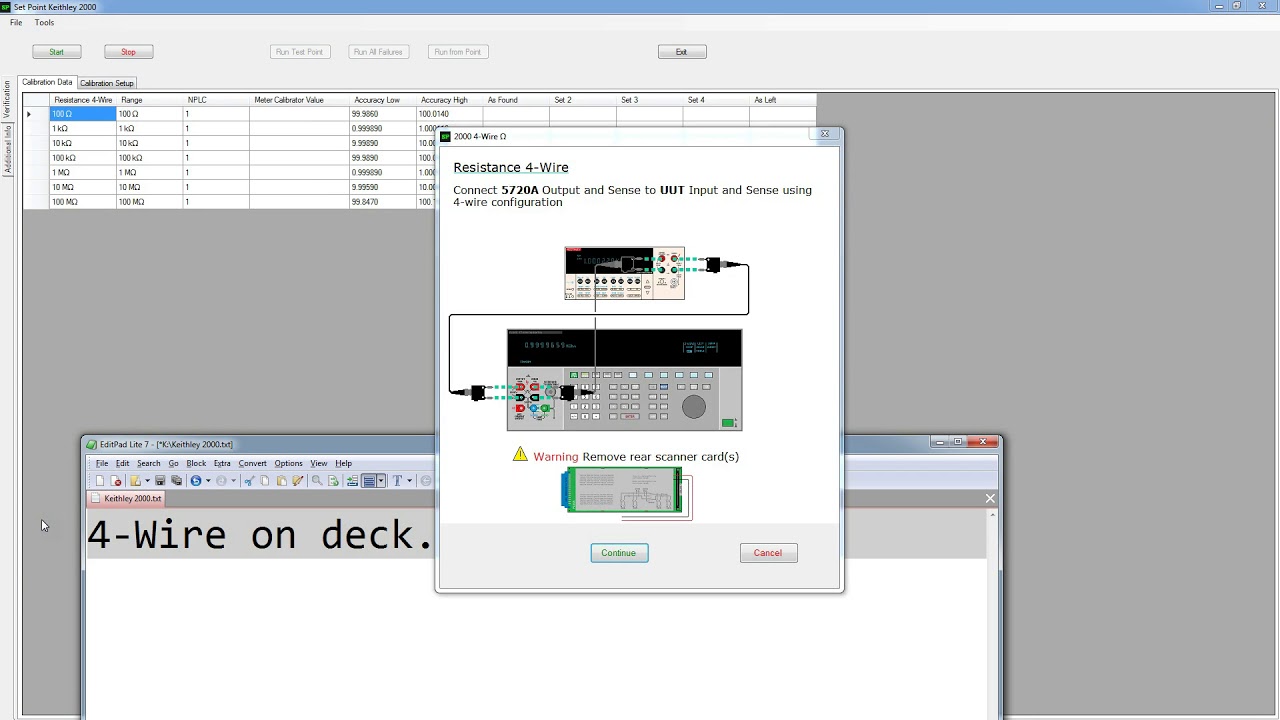Select the Keithley 2000.txt file tab
Viewport: 1280px width, 720px height.
126,498
